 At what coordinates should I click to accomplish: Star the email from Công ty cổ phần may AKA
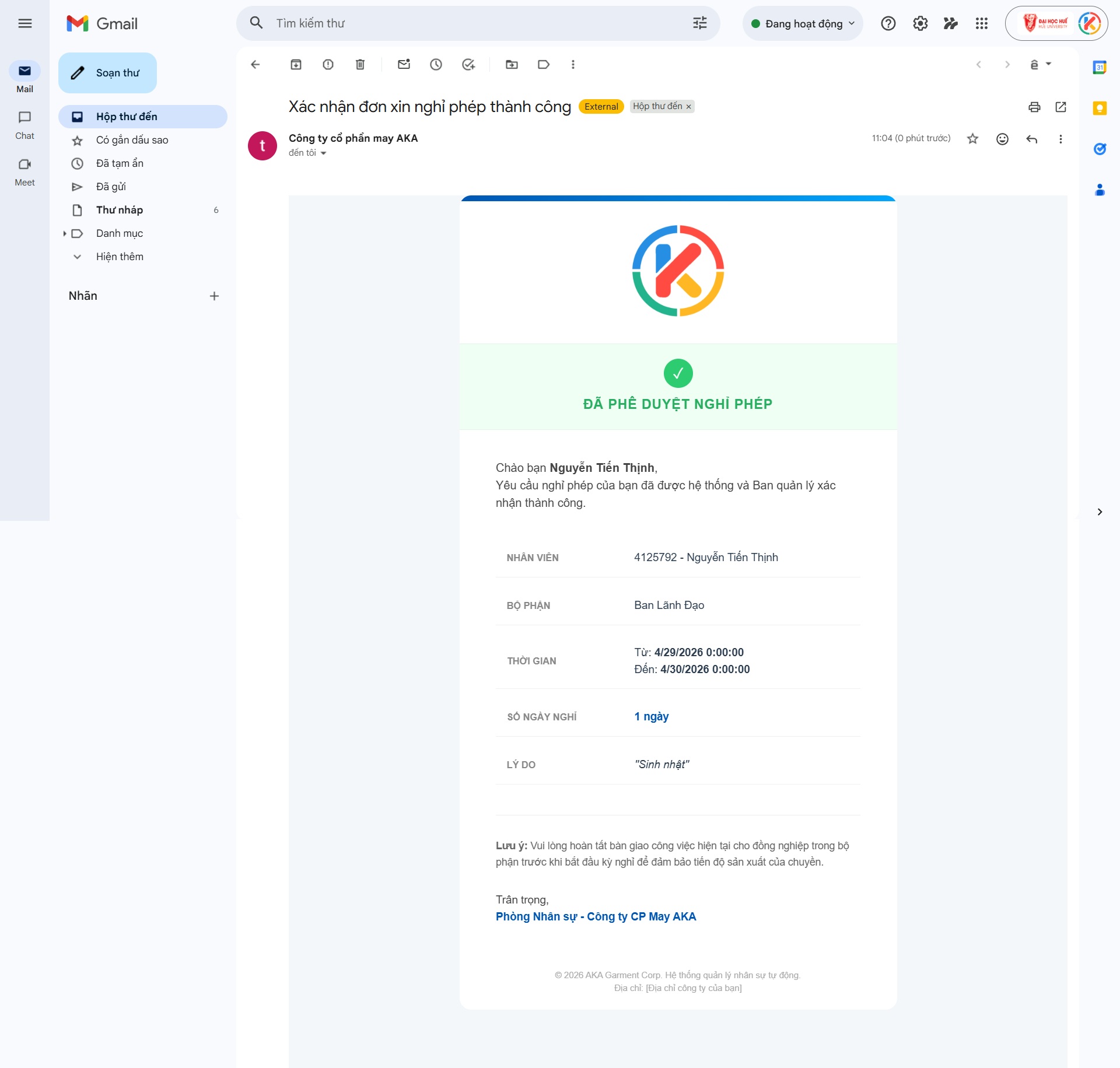(972, 139)
